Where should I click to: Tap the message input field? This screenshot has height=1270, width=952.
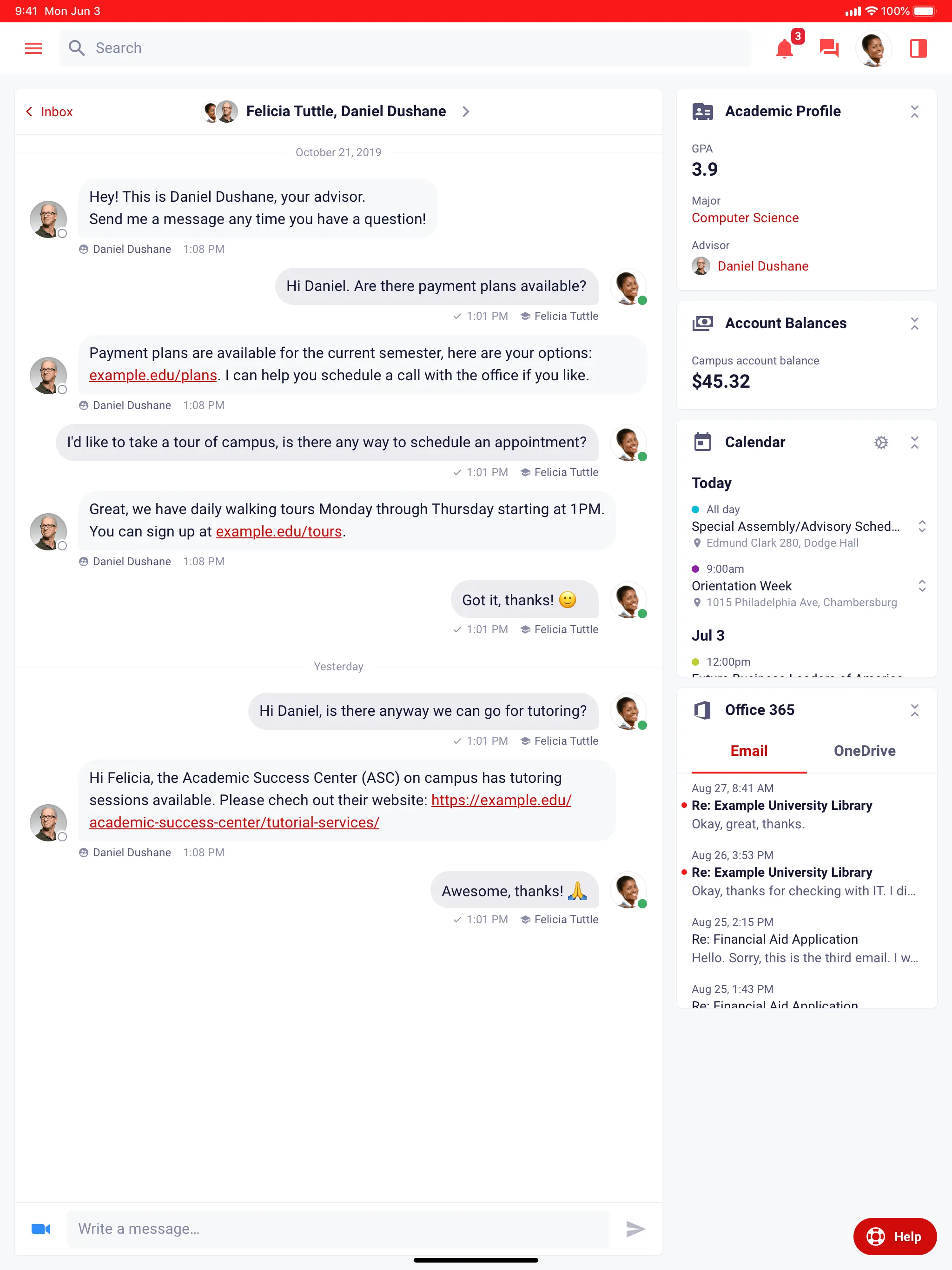pos(338,1228)
